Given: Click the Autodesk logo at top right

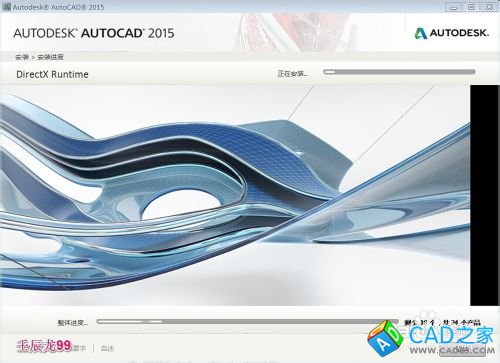Looking at the screenshot, I should [452, 33].
